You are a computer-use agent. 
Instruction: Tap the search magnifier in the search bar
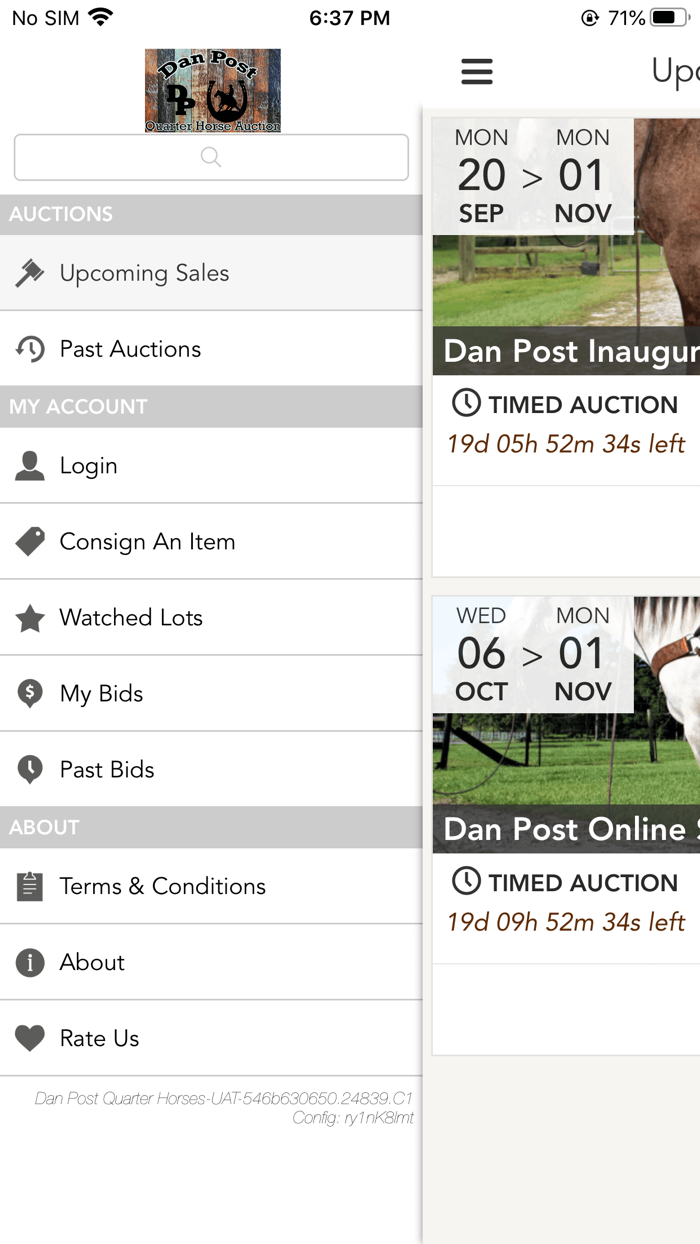pos(210,157)
